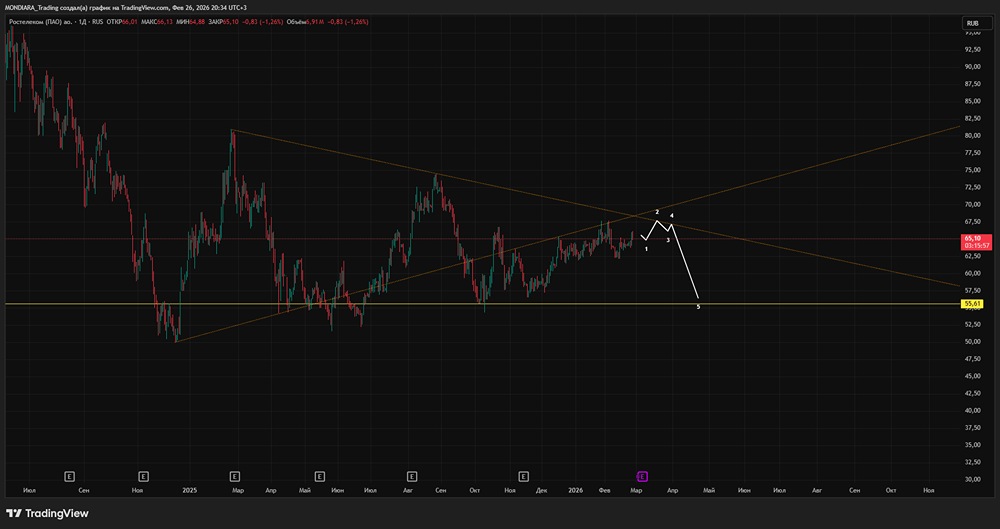
Task: Open the RUB currency selector
Action: 971,23
